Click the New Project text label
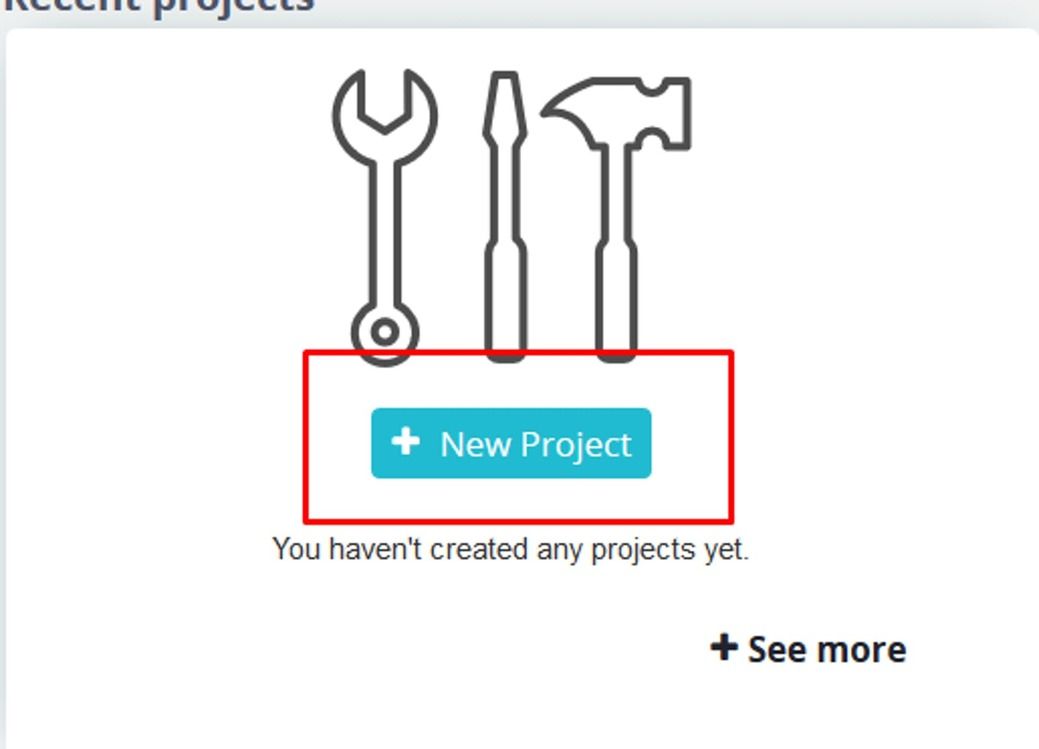 [535, 444]
